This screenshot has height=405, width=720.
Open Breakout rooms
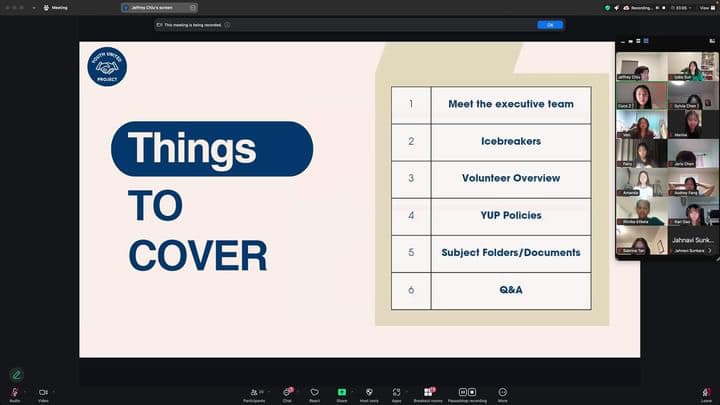[x=428, y=392]
